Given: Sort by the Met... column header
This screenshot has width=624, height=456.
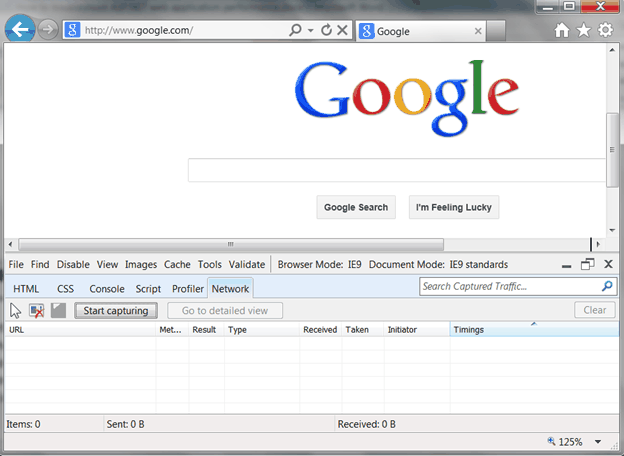Looking at the screenshot, I should click(172, 330).
